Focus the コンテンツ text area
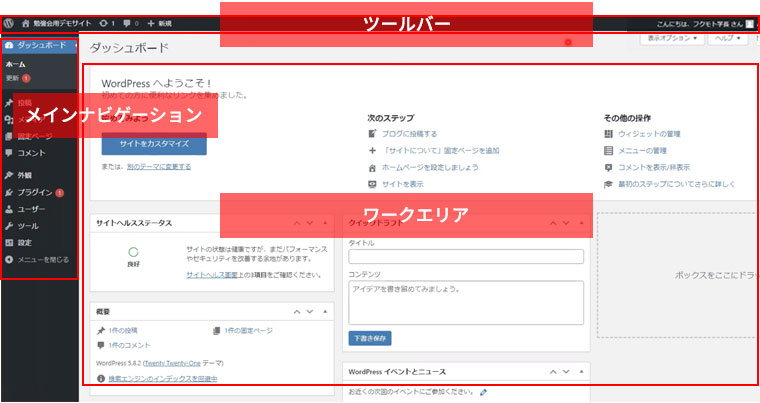The image size is (760, 403). [466, 303]
